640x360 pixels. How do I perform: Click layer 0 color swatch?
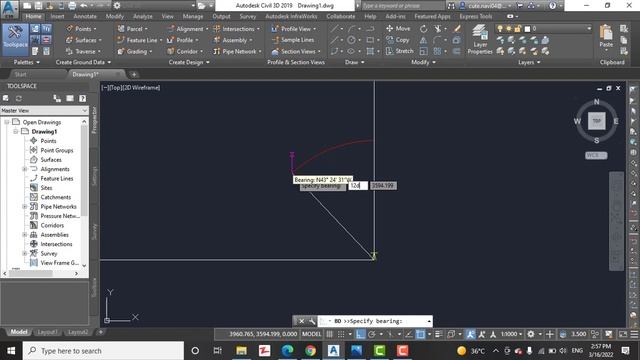[527, 29]
